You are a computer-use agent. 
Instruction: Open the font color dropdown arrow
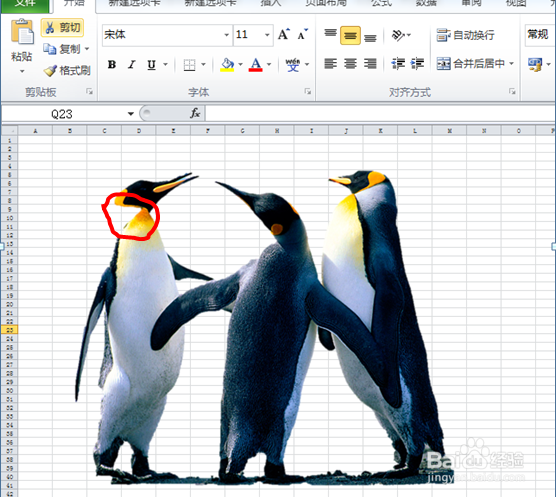269,65
